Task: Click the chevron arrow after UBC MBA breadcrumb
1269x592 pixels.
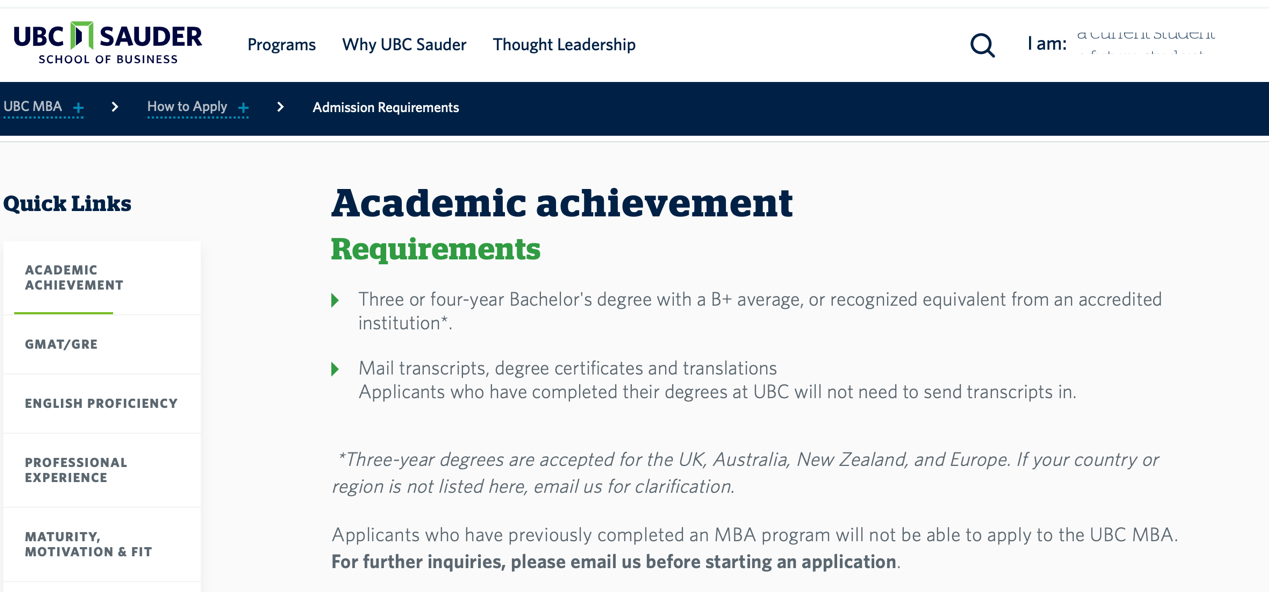Action: pyautogui.click(x=115, y=107)
